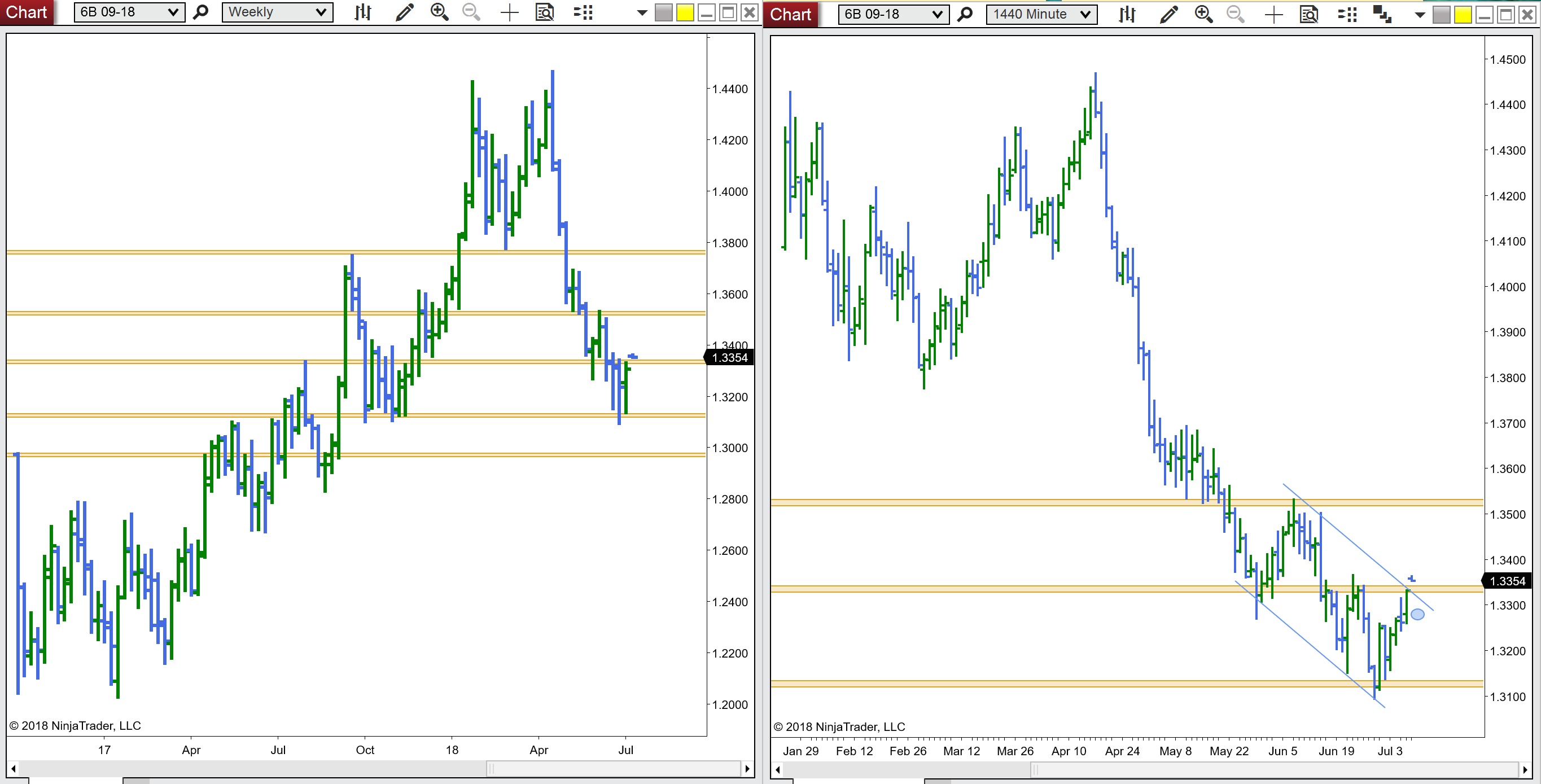The image size is (1541, 784).
Task: Click the 1.4400 price label on Weekly chart axis
Action: (730, 89)
